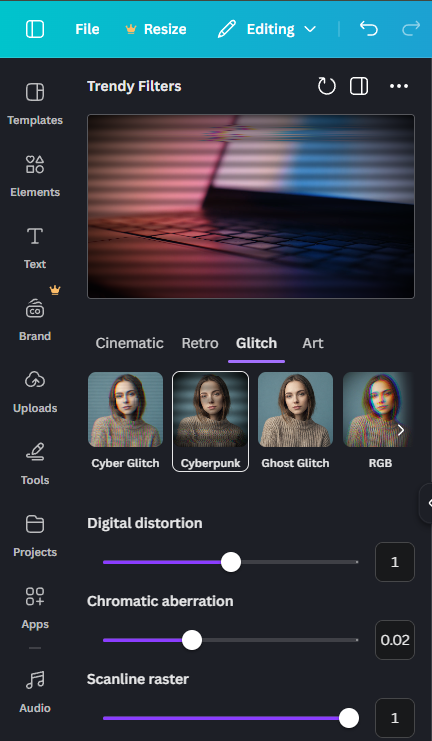Image resolution: width=432 pixels, height=741 pixels.
Task: Apply the RGB filter
Action: pos(378,421)
